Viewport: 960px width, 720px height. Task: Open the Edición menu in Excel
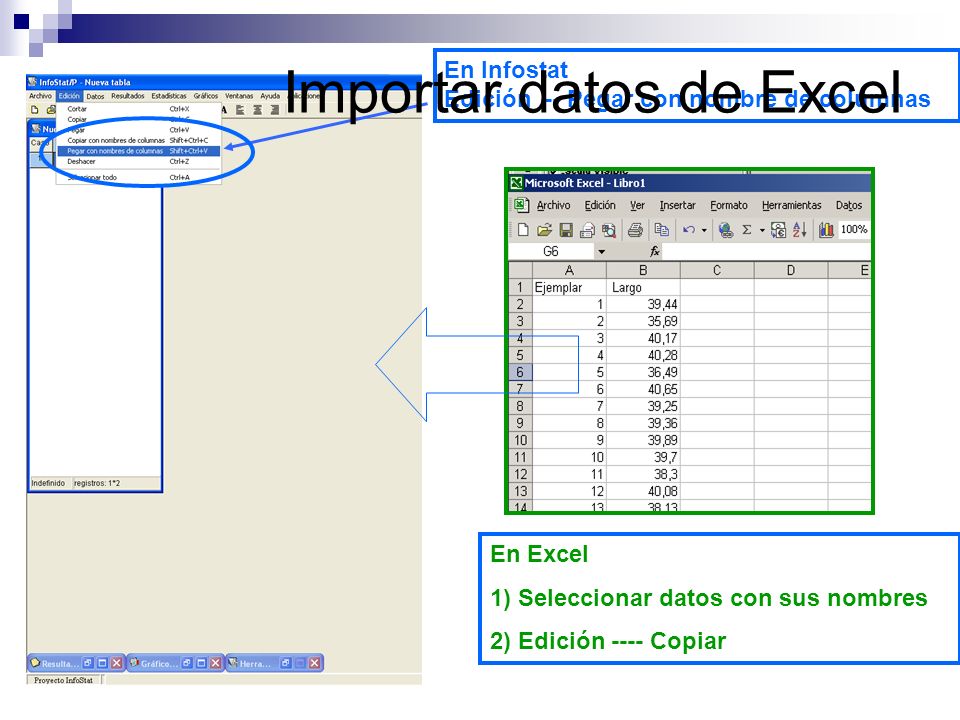pyautogui.click(x=600, y=206)
